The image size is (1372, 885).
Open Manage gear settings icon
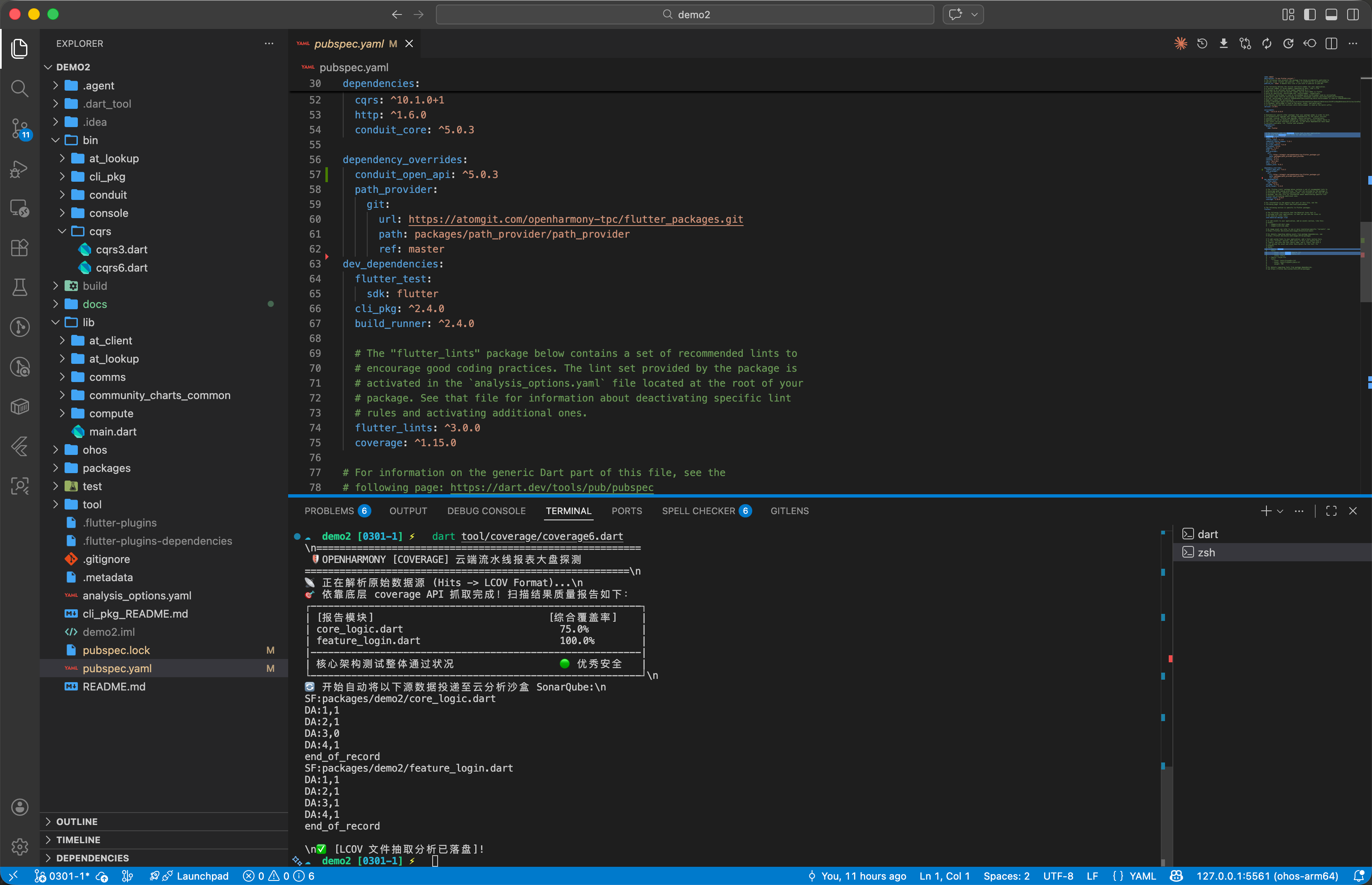(19, 847)
